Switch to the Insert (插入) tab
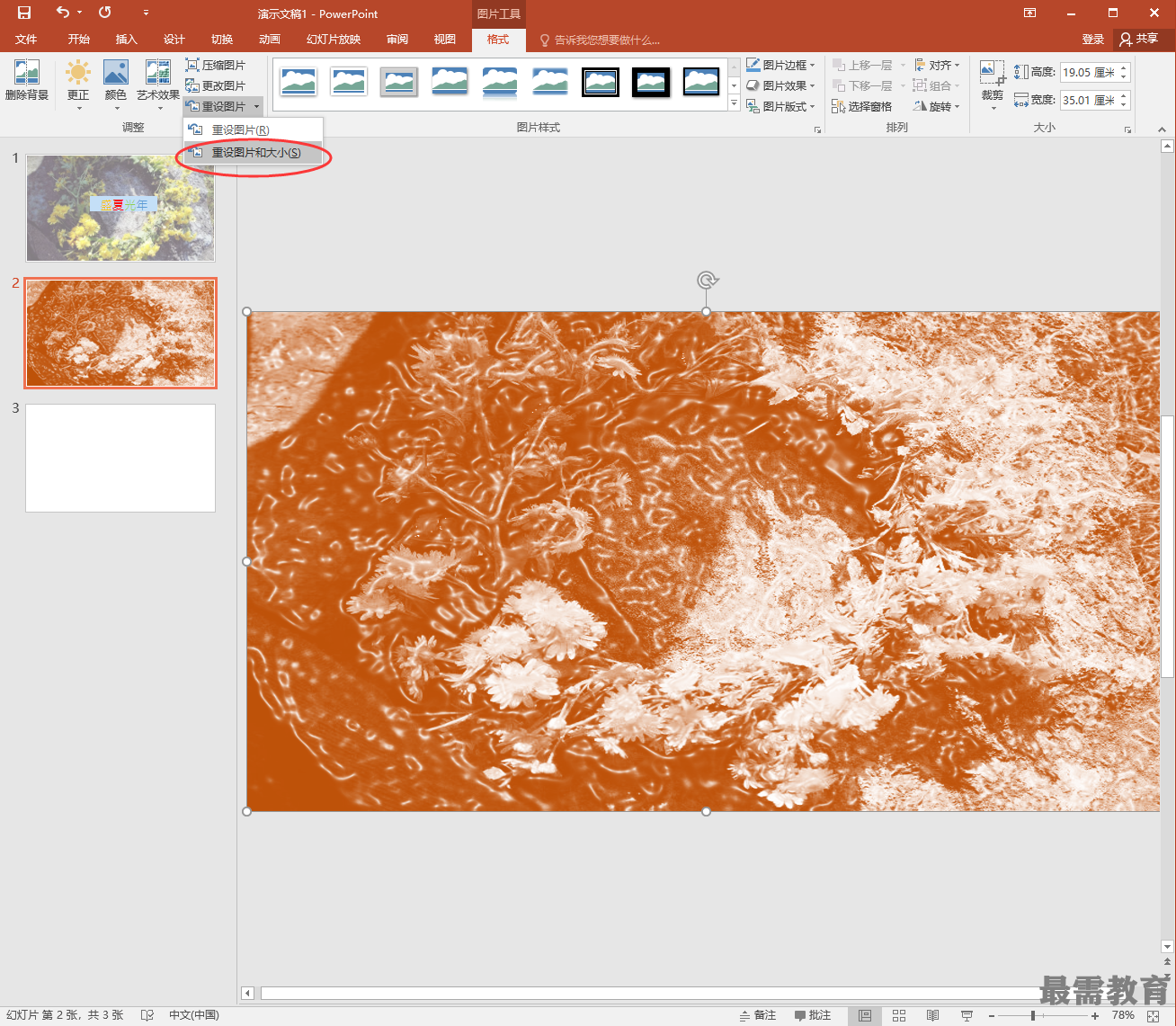Screen dimensions: 1176x1026 (127, 40)
